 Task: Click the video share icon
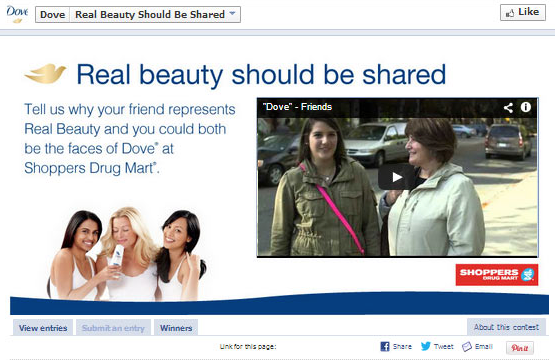point(508,107)
